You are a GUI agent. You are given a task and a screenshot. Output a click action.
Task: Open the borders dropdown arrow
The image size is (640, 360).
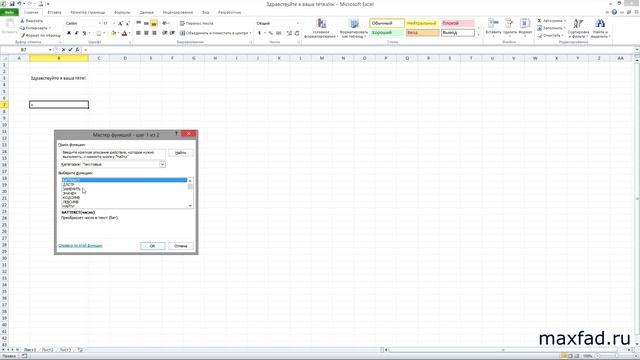point(104,33)
